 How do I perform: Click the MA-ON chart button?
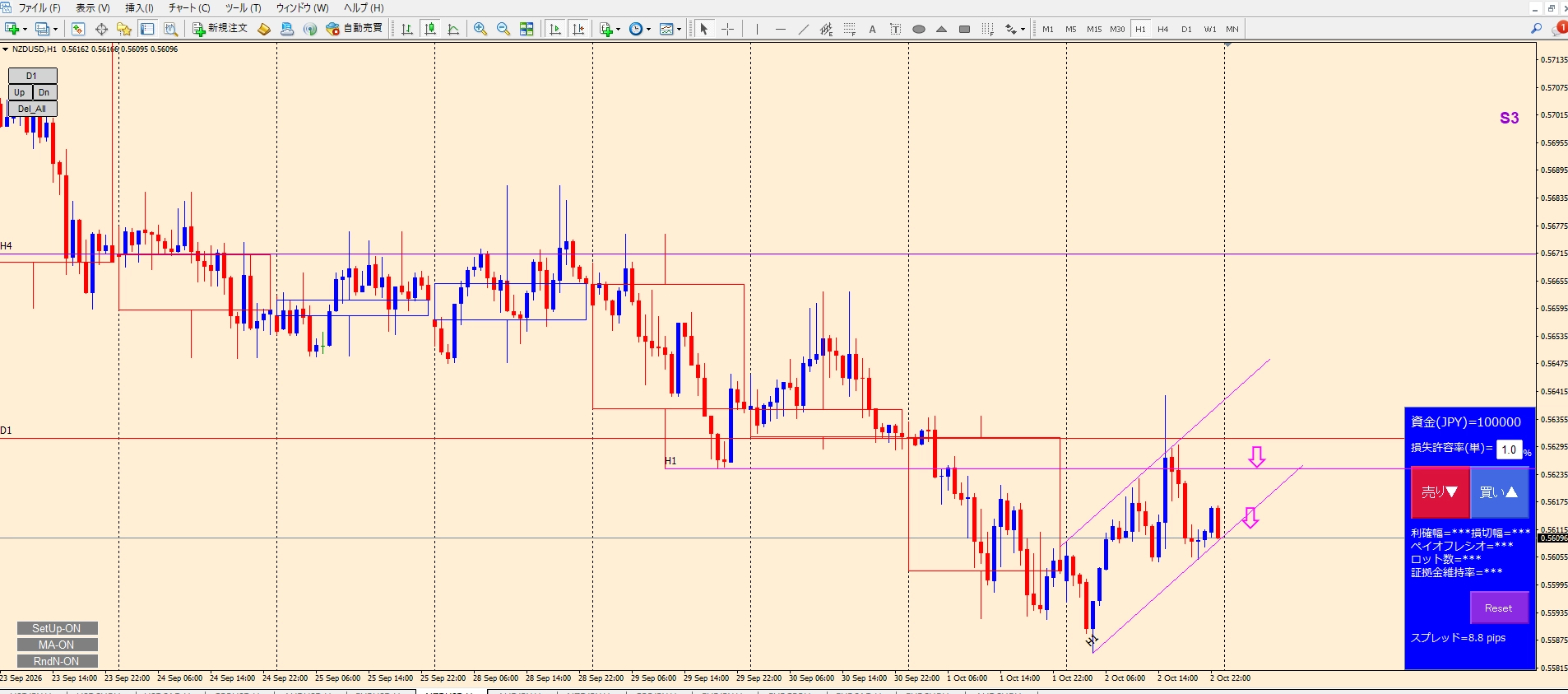57,645
